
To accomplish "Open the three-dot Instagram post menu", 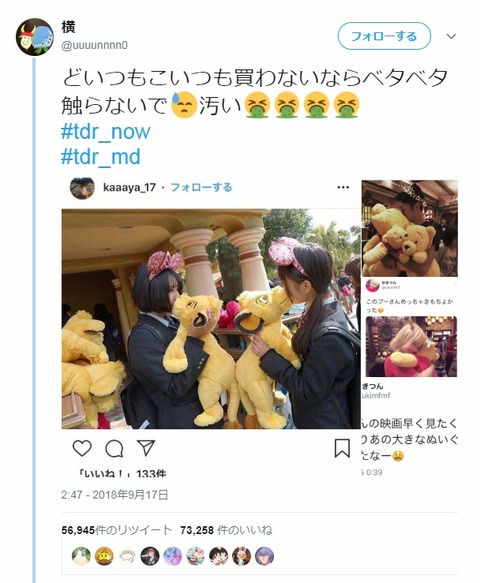I will 343,187.
